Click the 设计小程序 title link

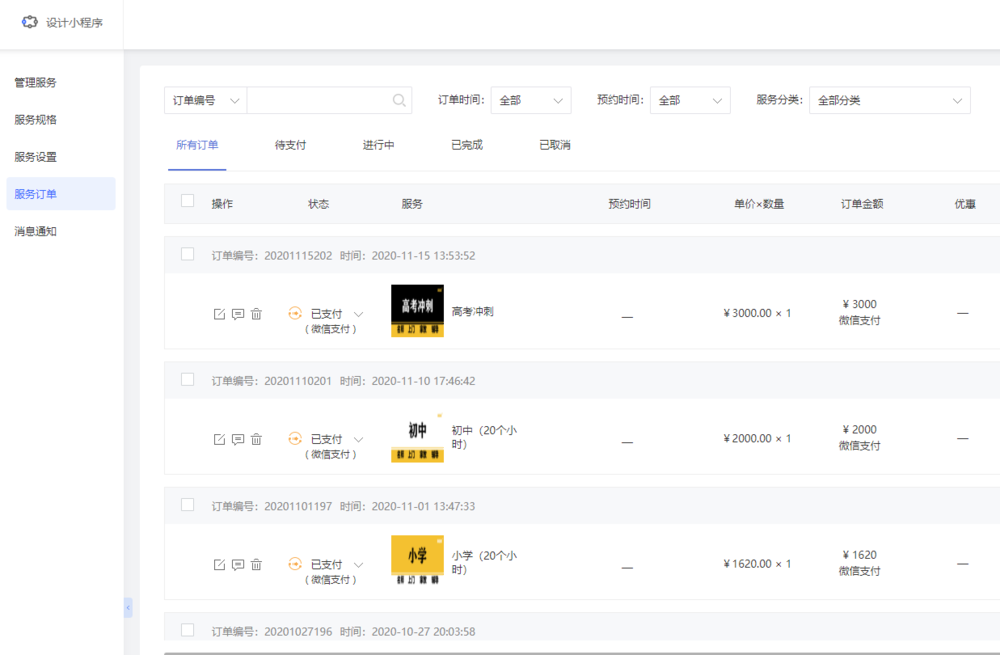point(74,23)
